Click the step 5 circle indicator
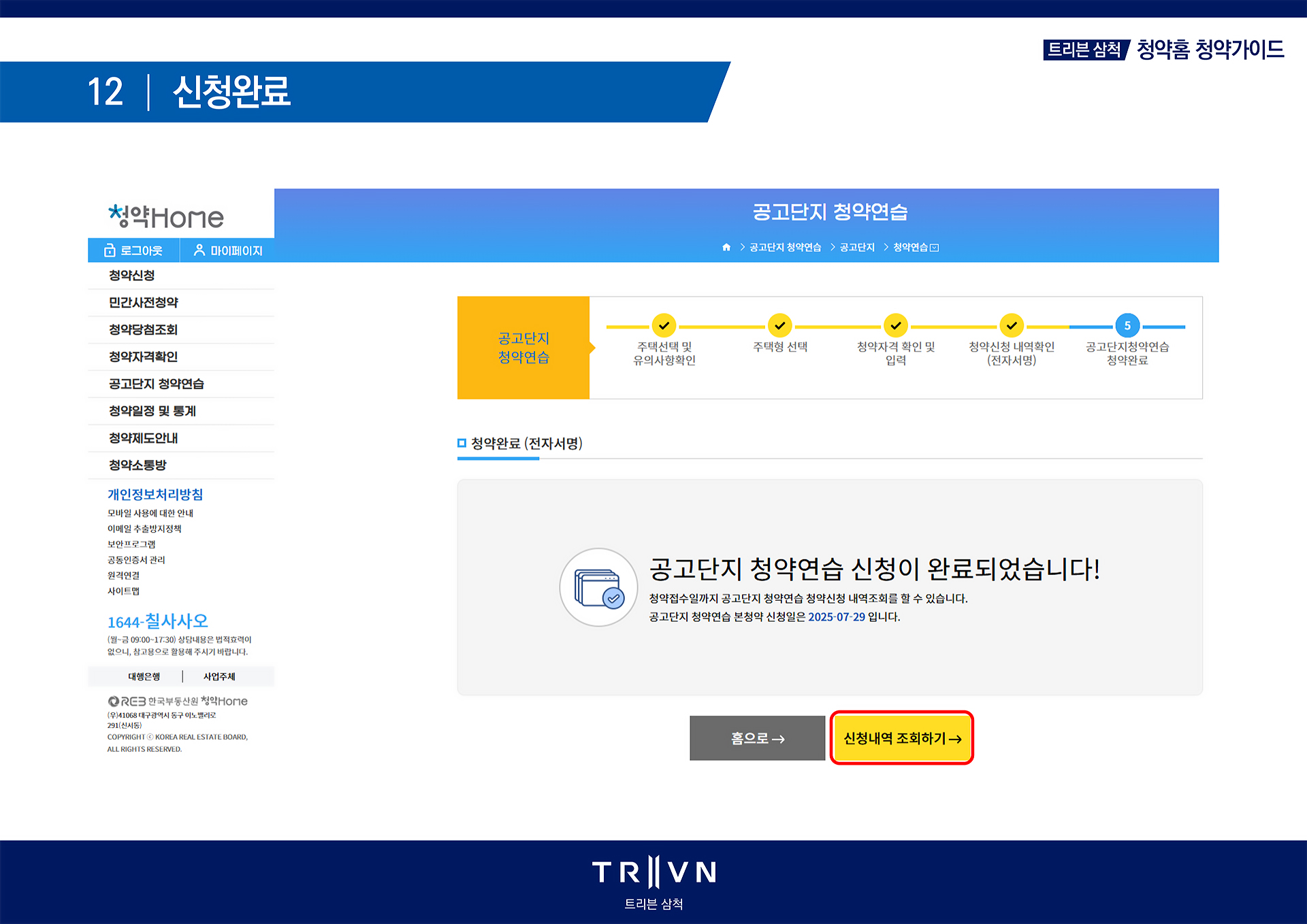 click(1127, 326)
